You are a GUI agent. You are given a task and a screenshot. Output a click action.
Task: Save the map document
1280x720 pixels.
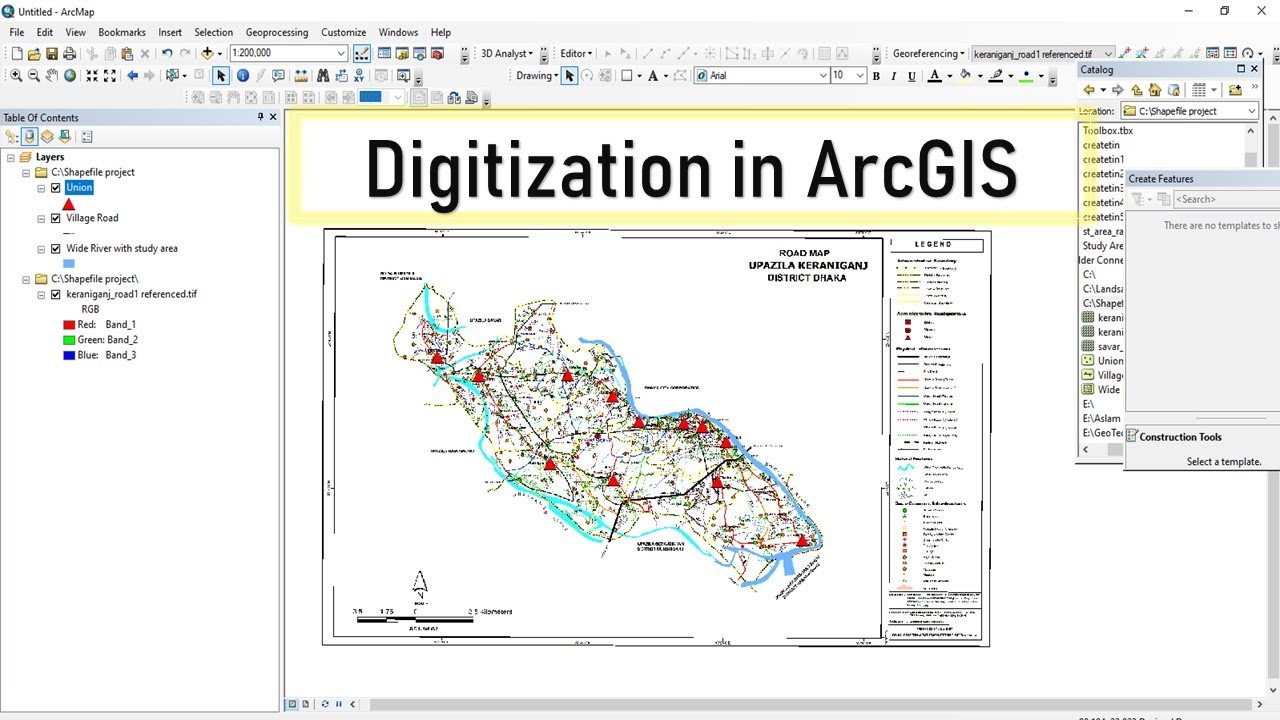point(52,54)
